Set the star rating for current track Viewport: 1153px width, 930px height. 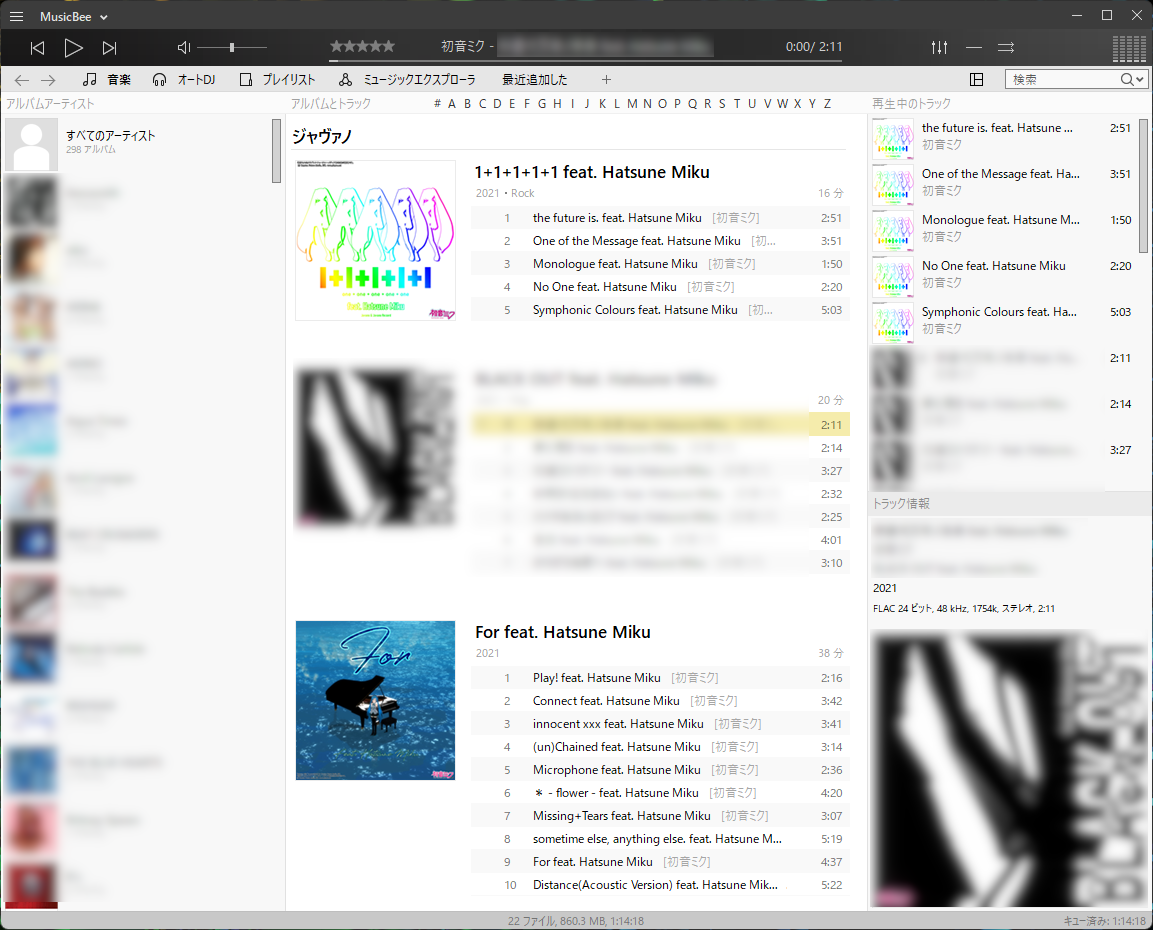pos(363,46)
